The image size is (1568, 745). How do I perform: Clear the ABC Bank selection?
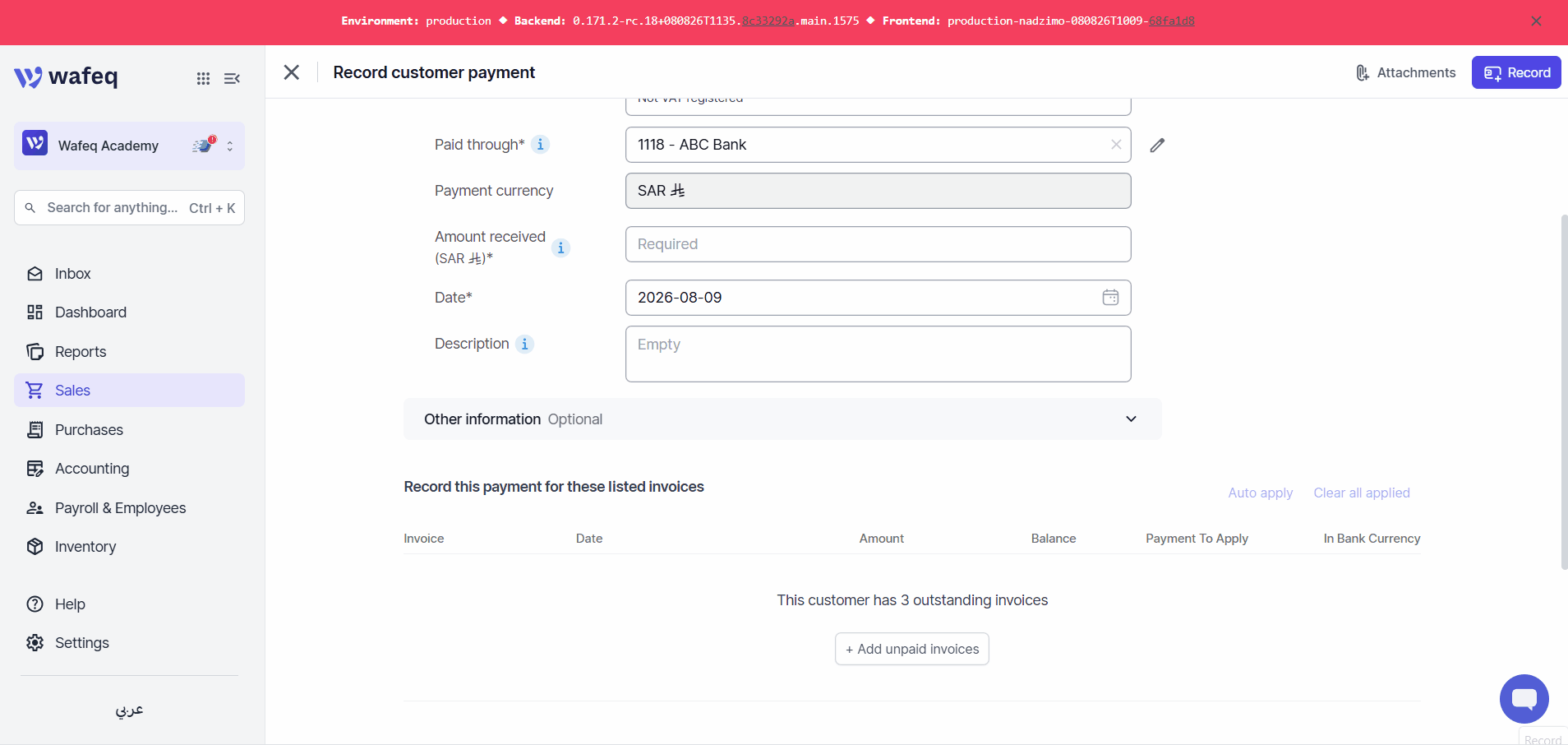[1116, 145]
